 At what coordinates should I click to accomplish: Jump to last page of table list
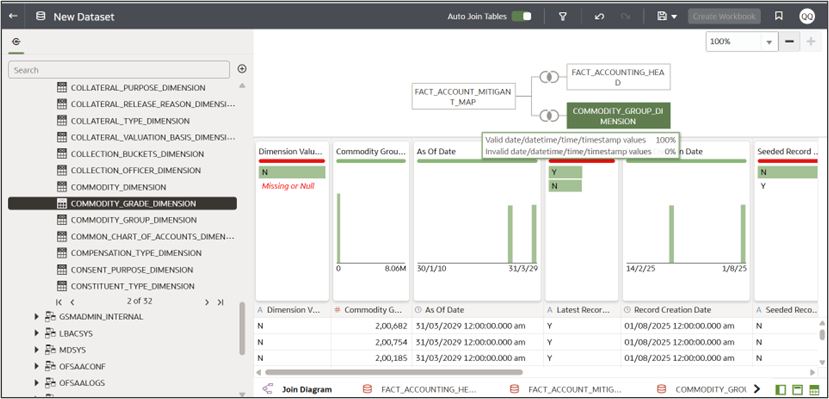point(220,302)
